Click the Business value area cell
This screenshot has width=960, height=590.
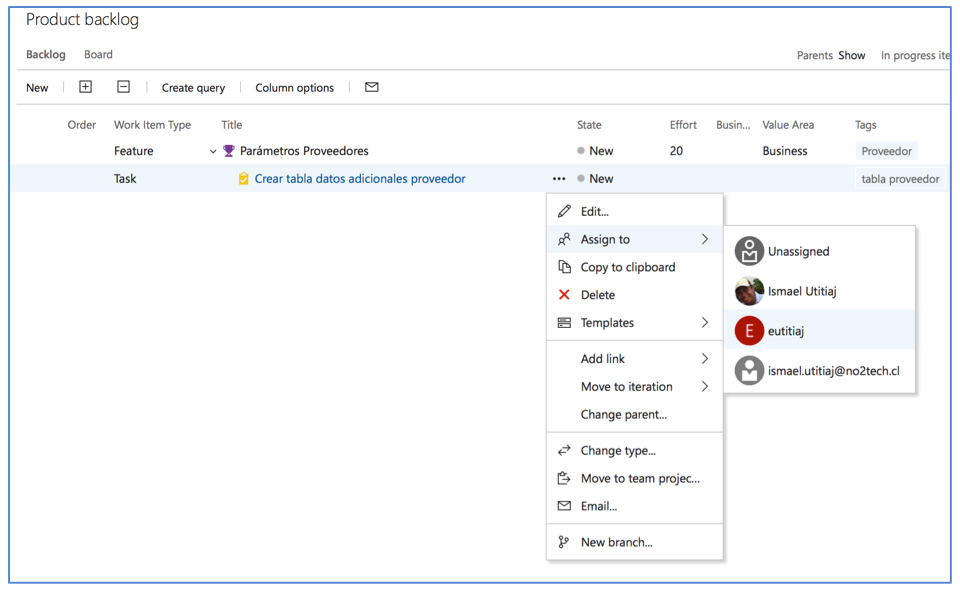point(785,151)
